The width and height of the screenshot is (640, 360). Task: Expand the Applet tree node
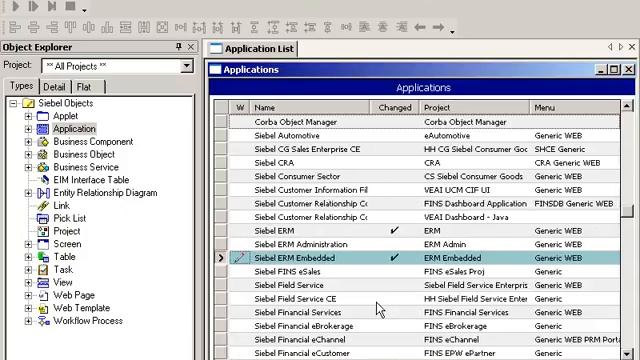(x=28, y=116)
